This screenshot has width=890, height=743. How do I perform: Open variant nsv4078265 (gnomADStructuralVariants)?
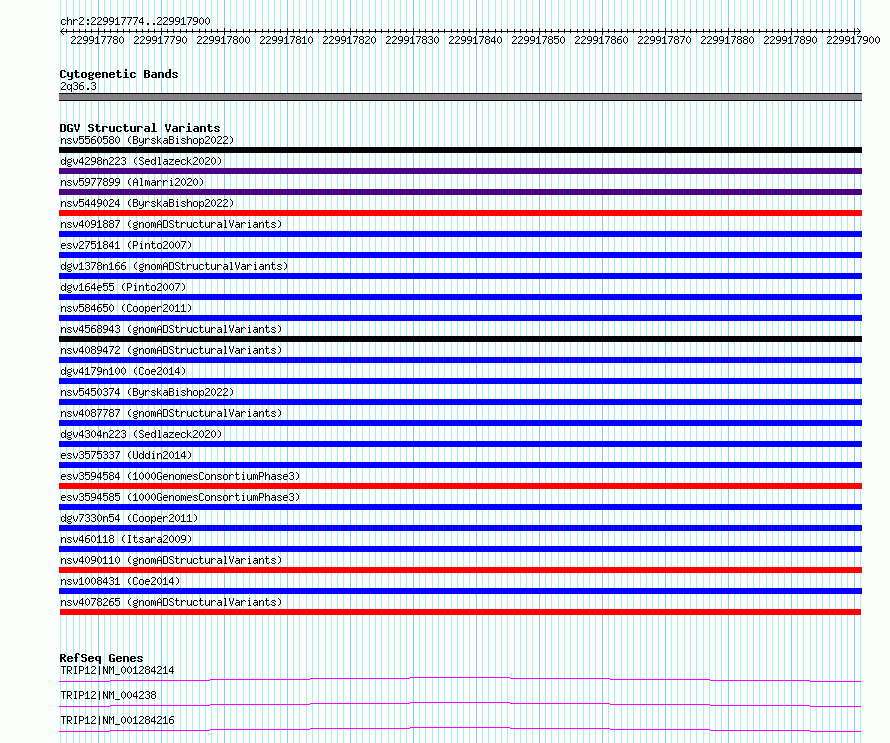pyautogui.click(x=171, y=602)
